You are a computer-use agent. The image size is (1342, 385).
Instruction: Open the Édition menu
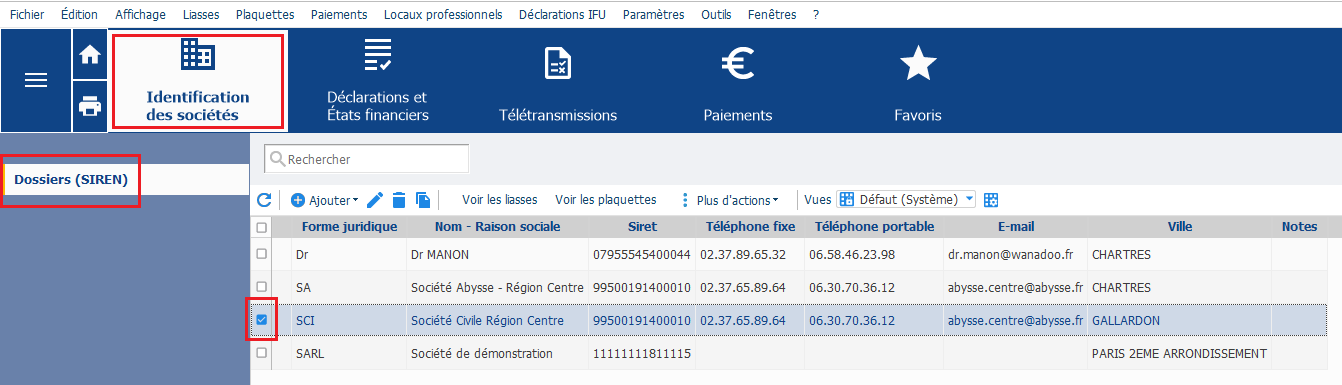point(79,14)
